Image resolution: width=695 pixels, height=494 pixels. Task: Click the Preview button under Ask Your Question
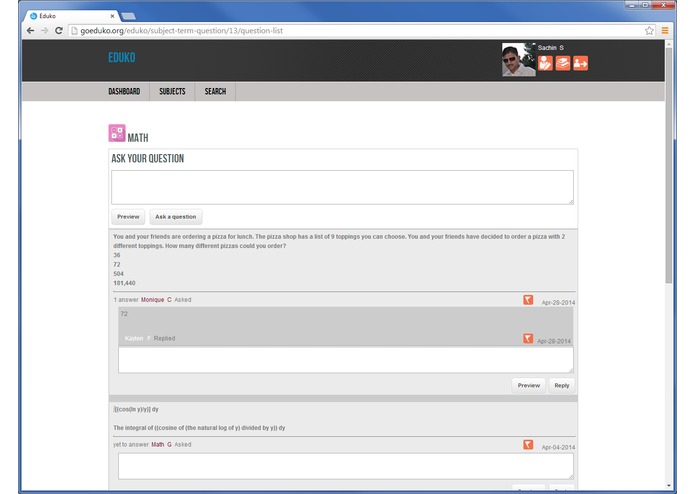[x=128, y=217]
